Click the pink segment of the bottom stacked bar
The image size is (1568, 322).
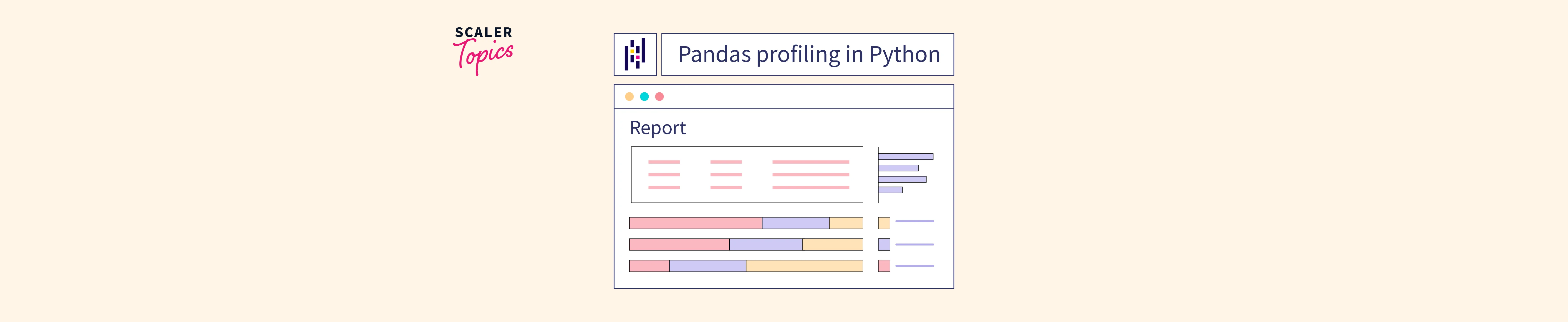(649, 265)
